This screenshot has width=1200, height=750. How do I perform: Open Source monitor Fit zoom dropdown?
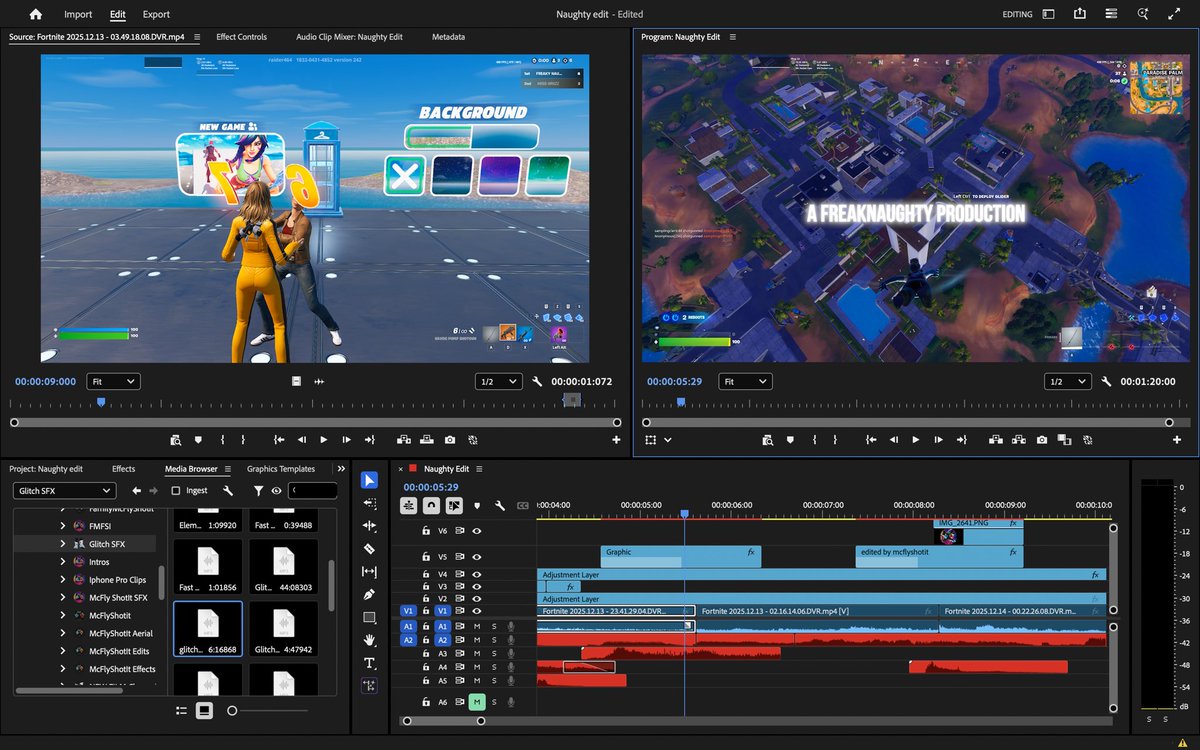(x=113, y=382)
